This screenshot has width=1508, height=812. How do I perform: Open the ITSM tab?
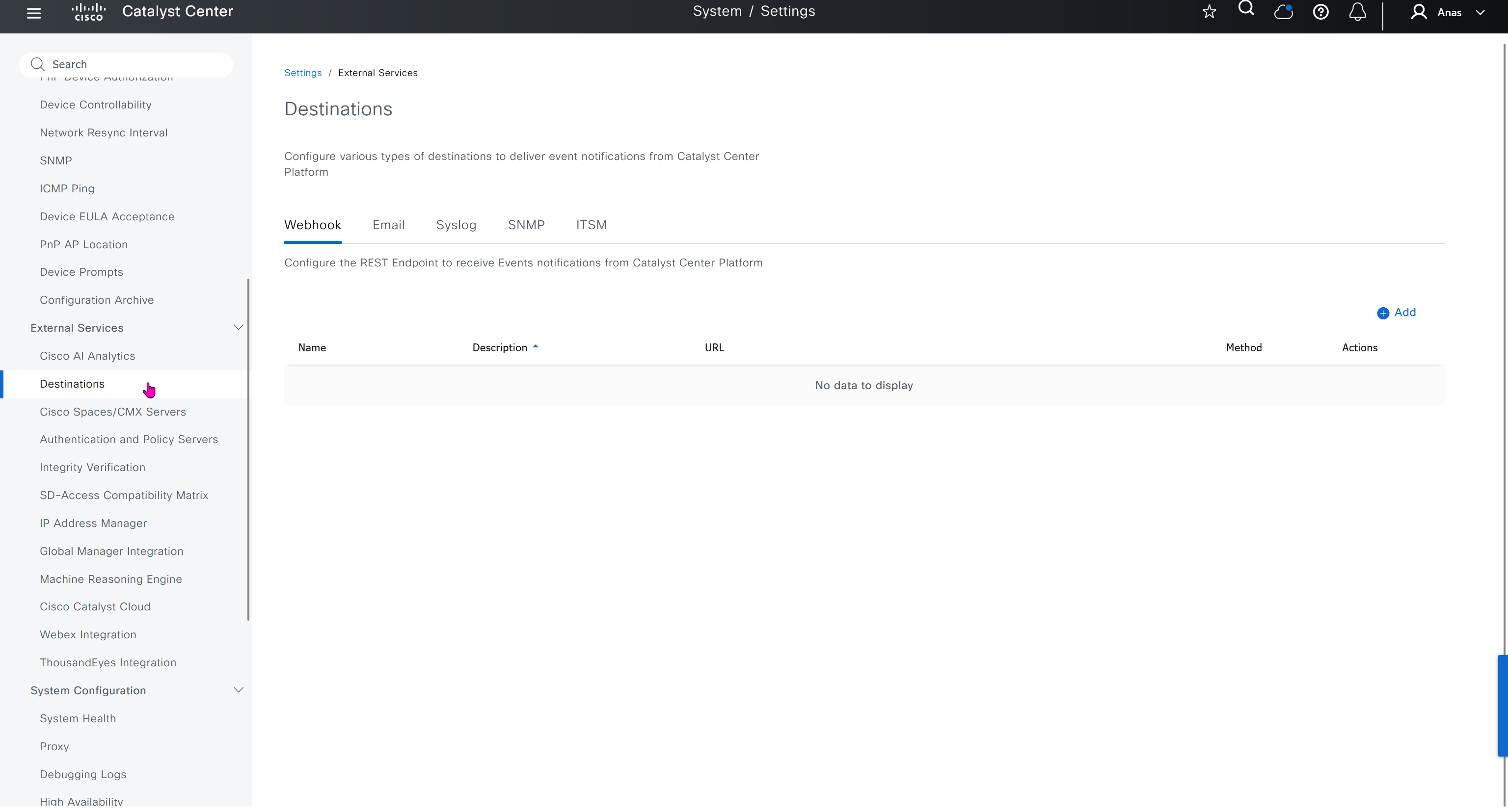point(591,225)
